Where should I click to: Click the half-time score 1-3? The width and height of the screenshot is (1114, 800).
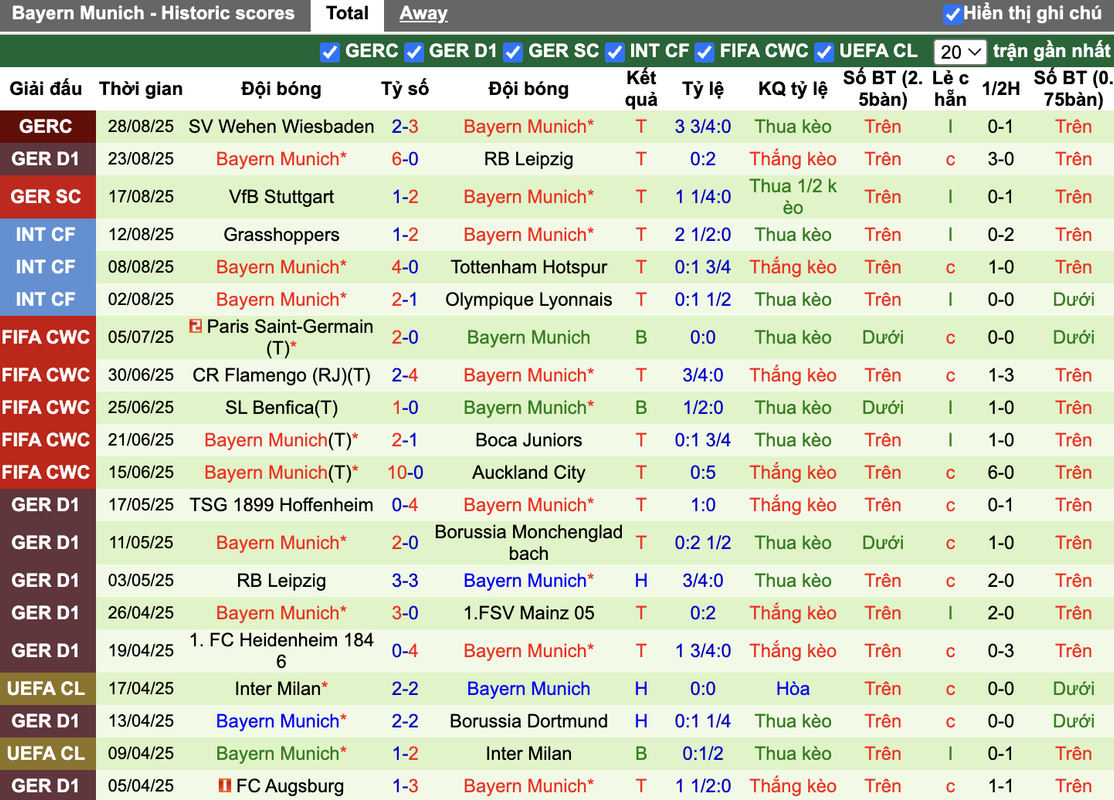pos(1000,375)
